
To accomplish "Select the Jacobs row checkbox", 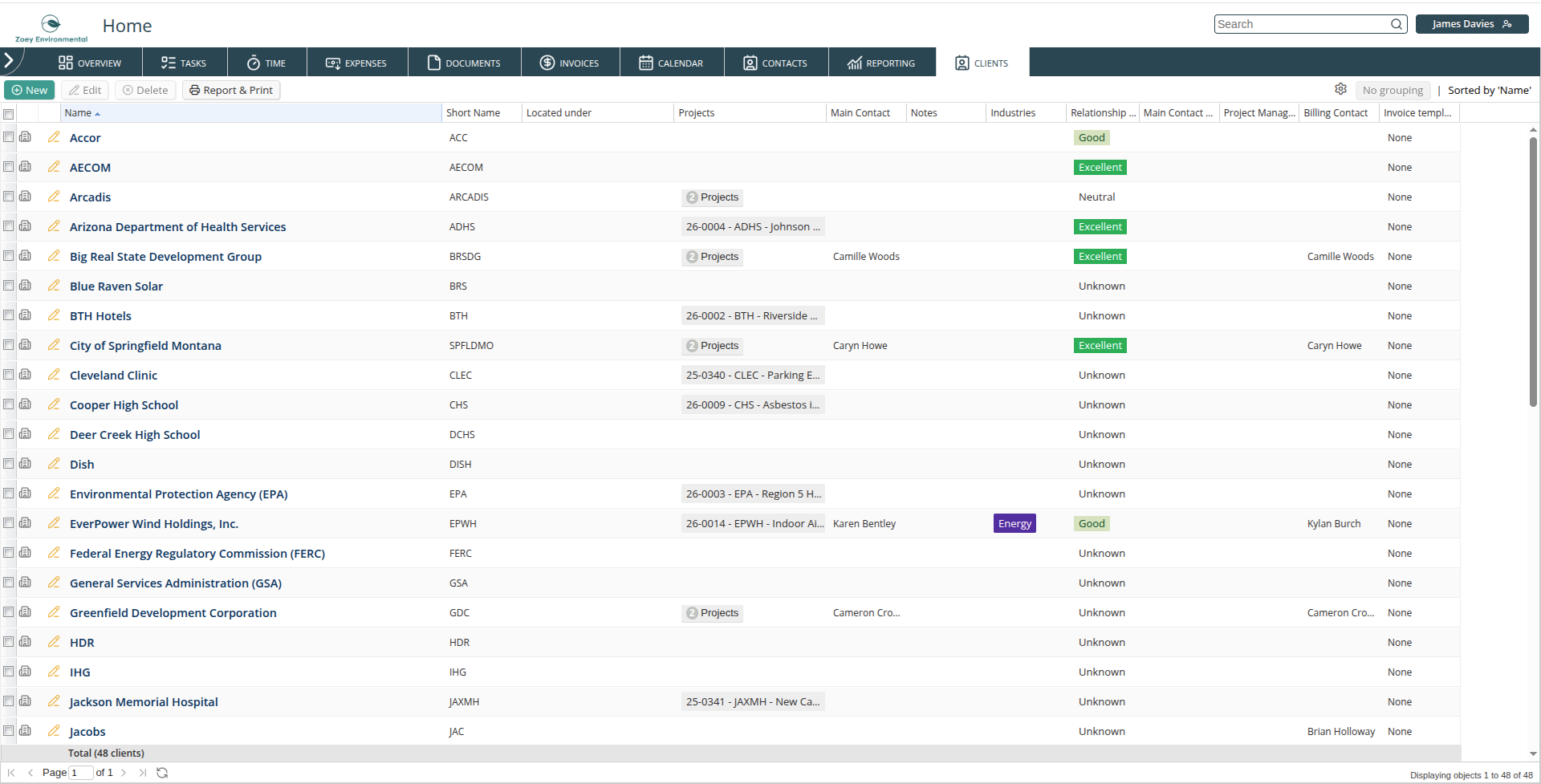I will pyautogui.click(x=9, y=731).
